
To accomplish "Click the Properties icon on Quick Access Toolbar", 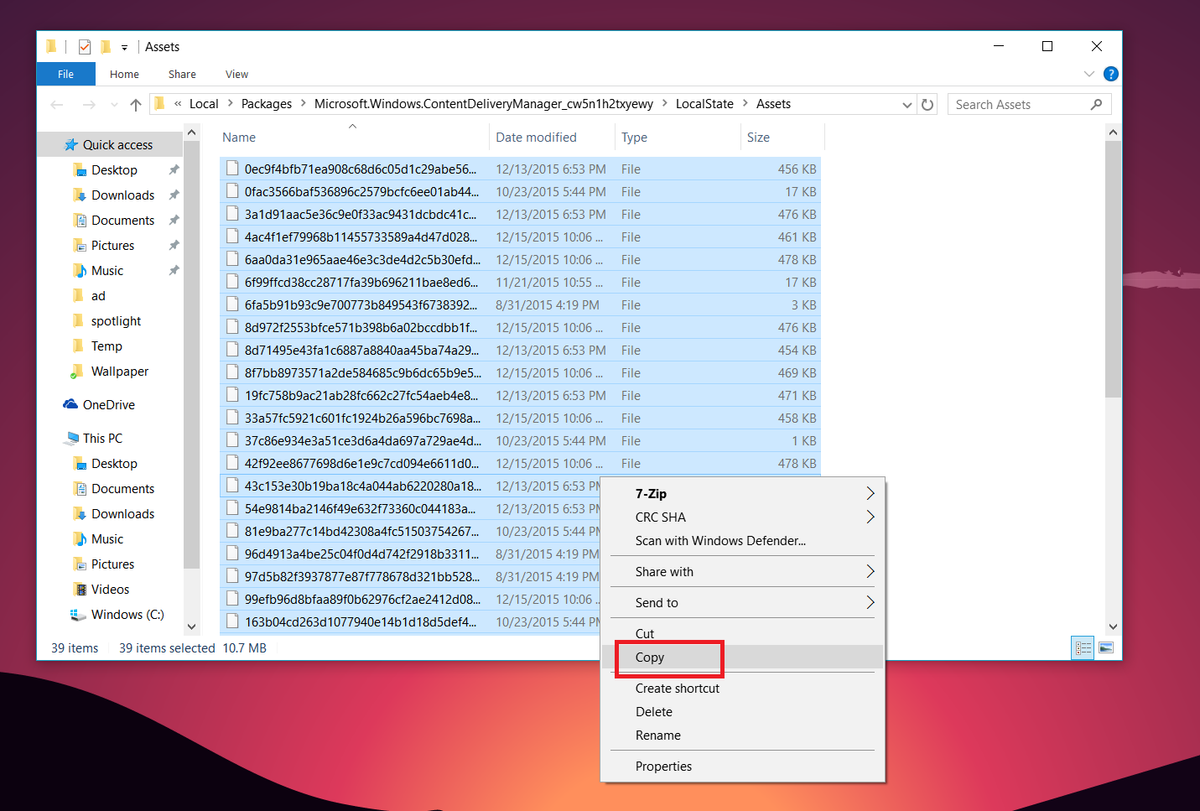I will pos(85,46).
